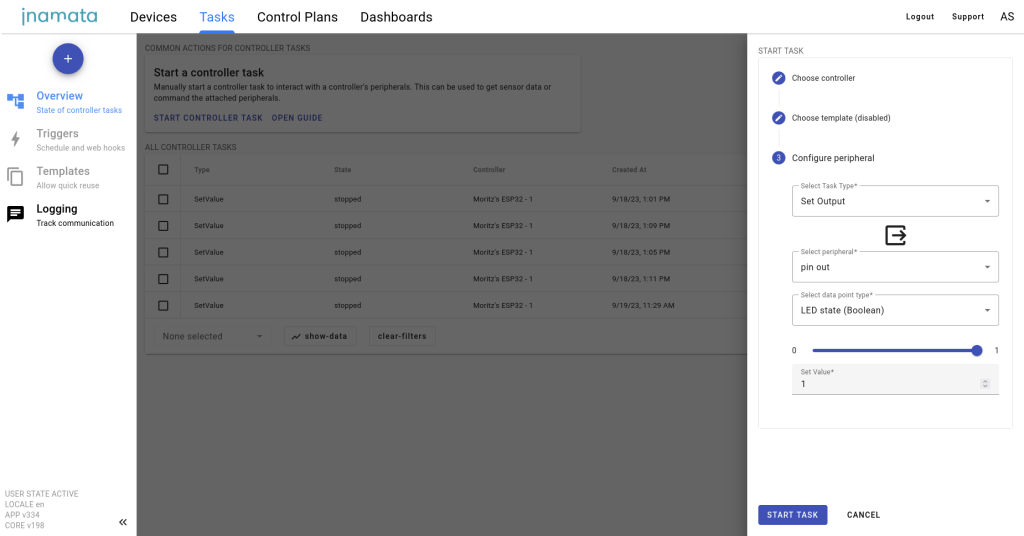Click the Set Output arrow icon
Screen dimensions: 1024x536
click(895, 235)
